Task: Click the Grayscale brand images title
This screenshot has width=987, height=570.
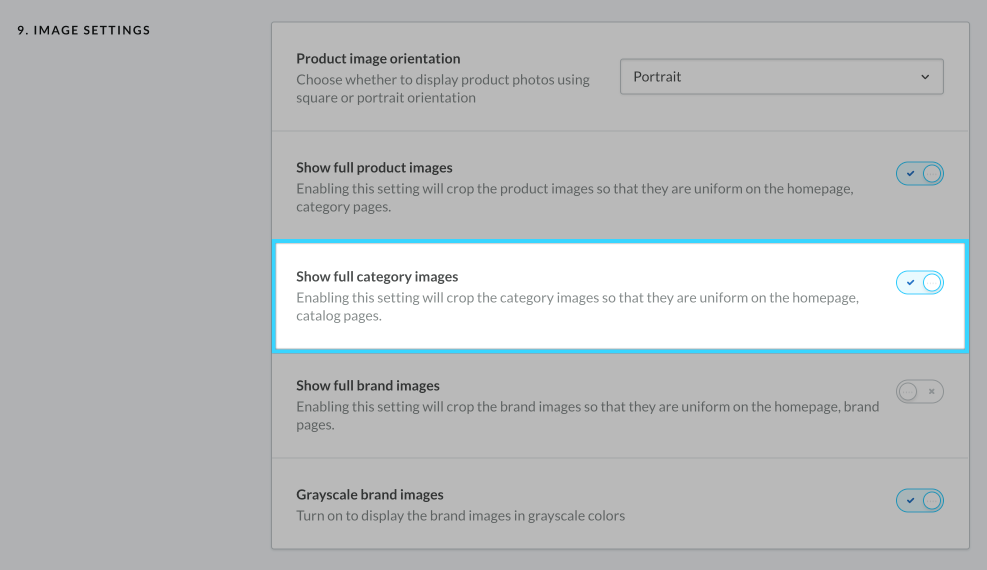Action: [x=370, y=495]
